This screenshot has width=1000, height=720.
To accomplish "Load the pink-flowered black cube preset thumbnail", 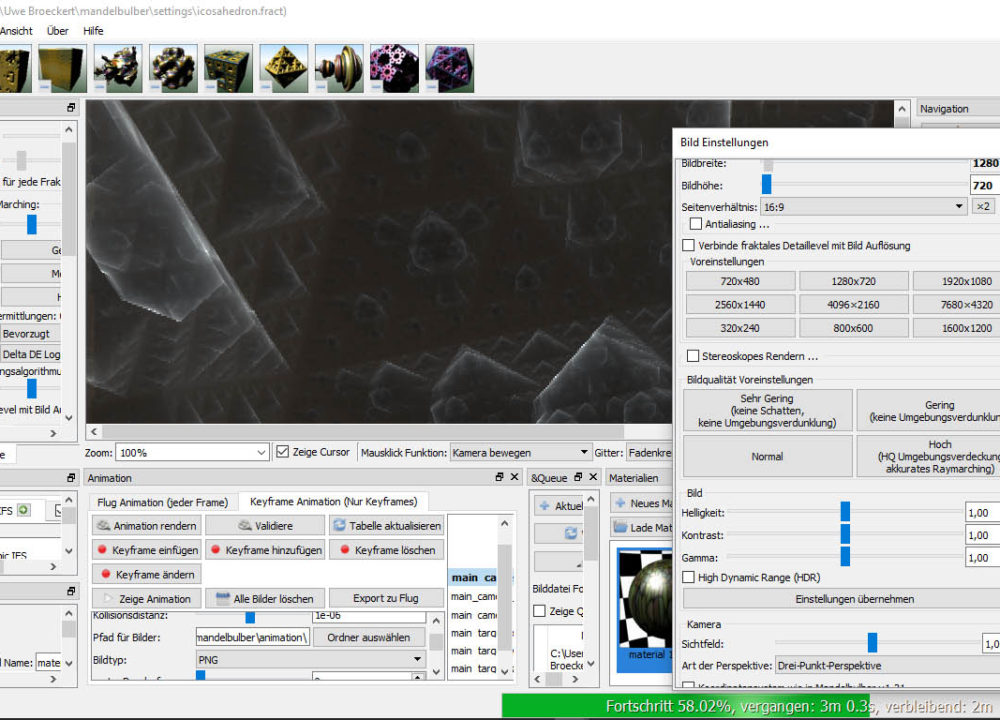I will pos(394,68).
